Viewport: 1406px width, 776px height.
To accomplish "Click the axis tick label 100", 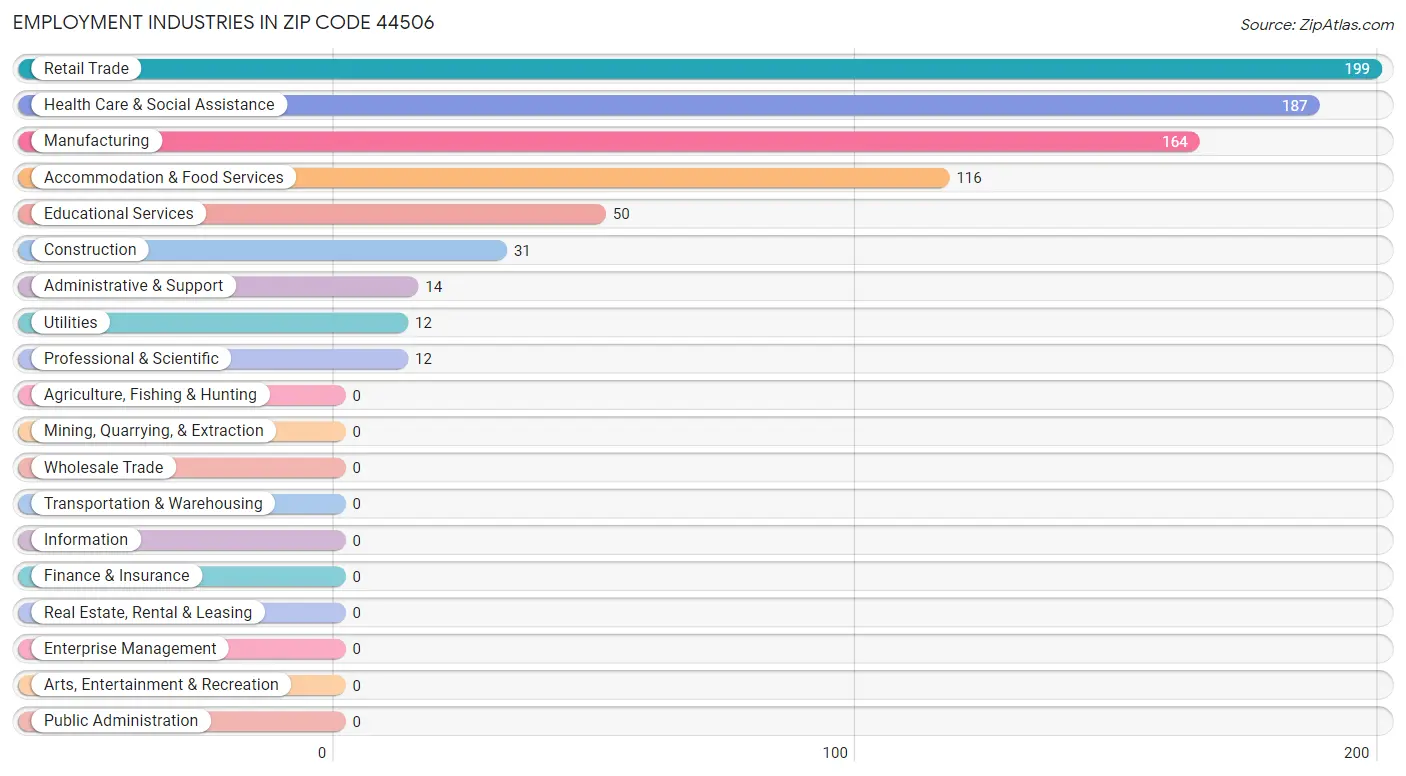I will (x=836, y=753).
